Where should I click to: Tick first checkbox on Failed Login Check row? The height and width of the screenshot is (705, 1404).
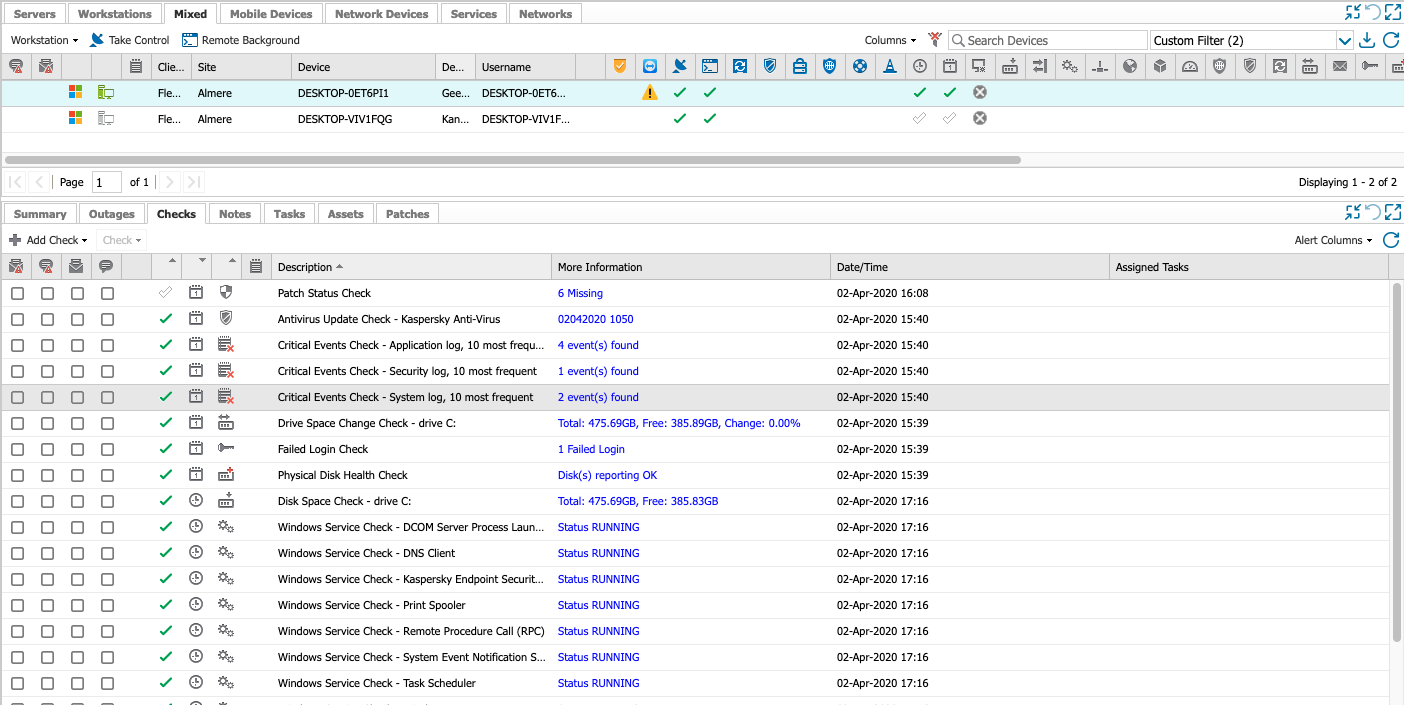click(x=17, y=450)
